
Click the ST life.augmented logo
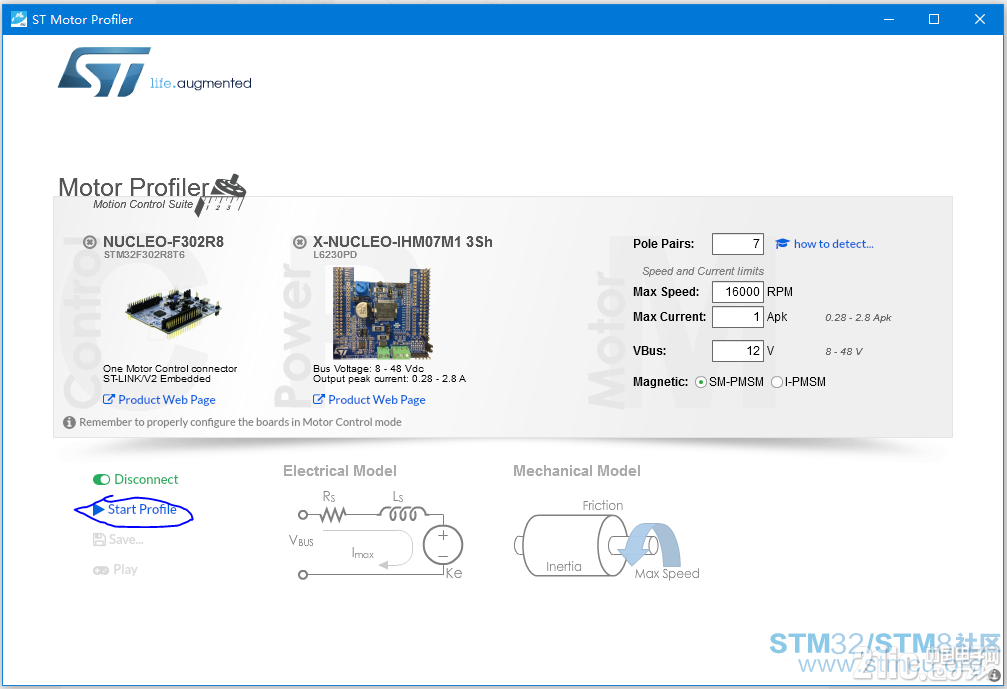tap(155, 72)
